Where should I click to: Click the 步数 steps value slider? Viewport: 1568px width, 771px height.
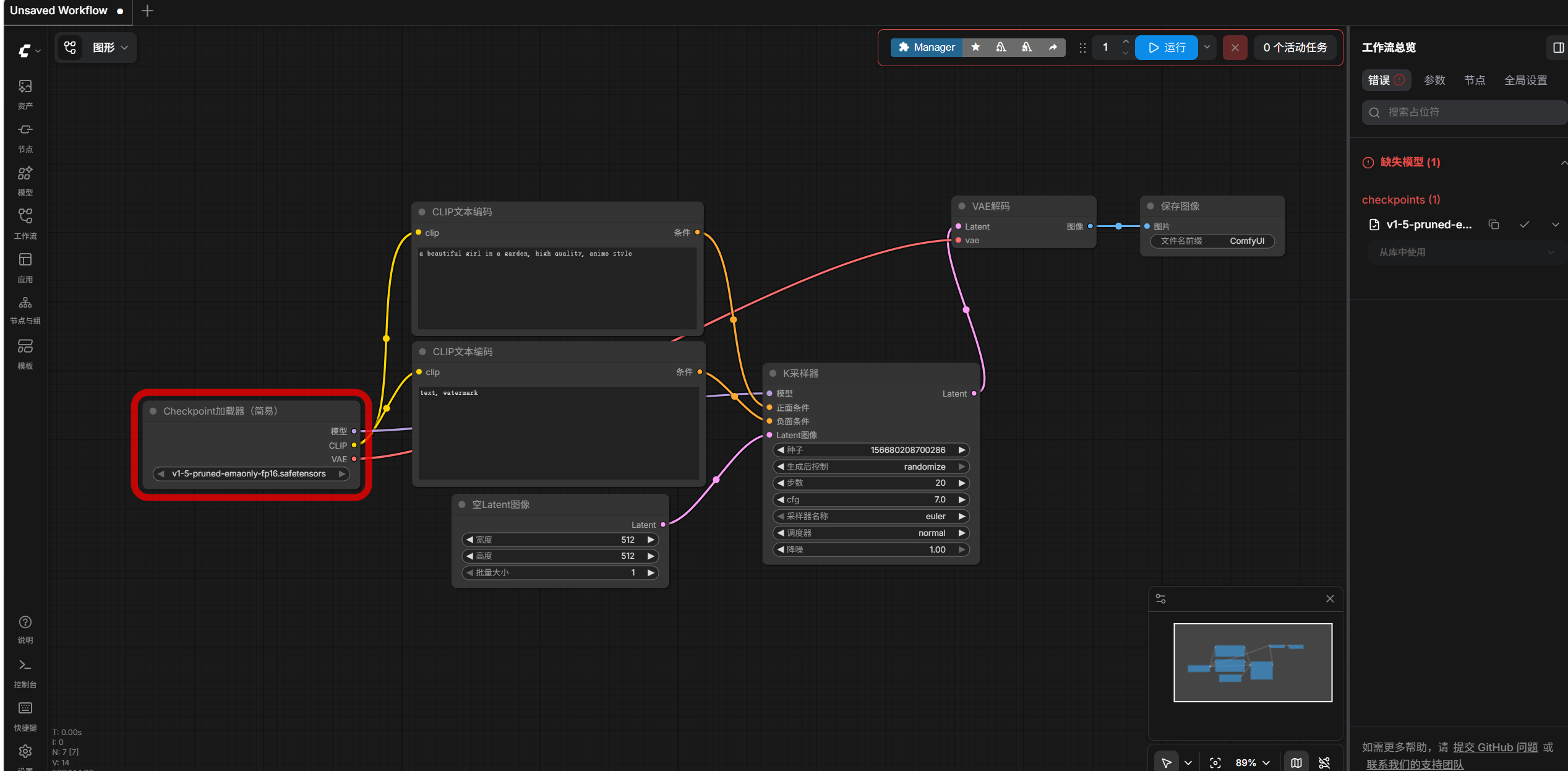[871, 483]
